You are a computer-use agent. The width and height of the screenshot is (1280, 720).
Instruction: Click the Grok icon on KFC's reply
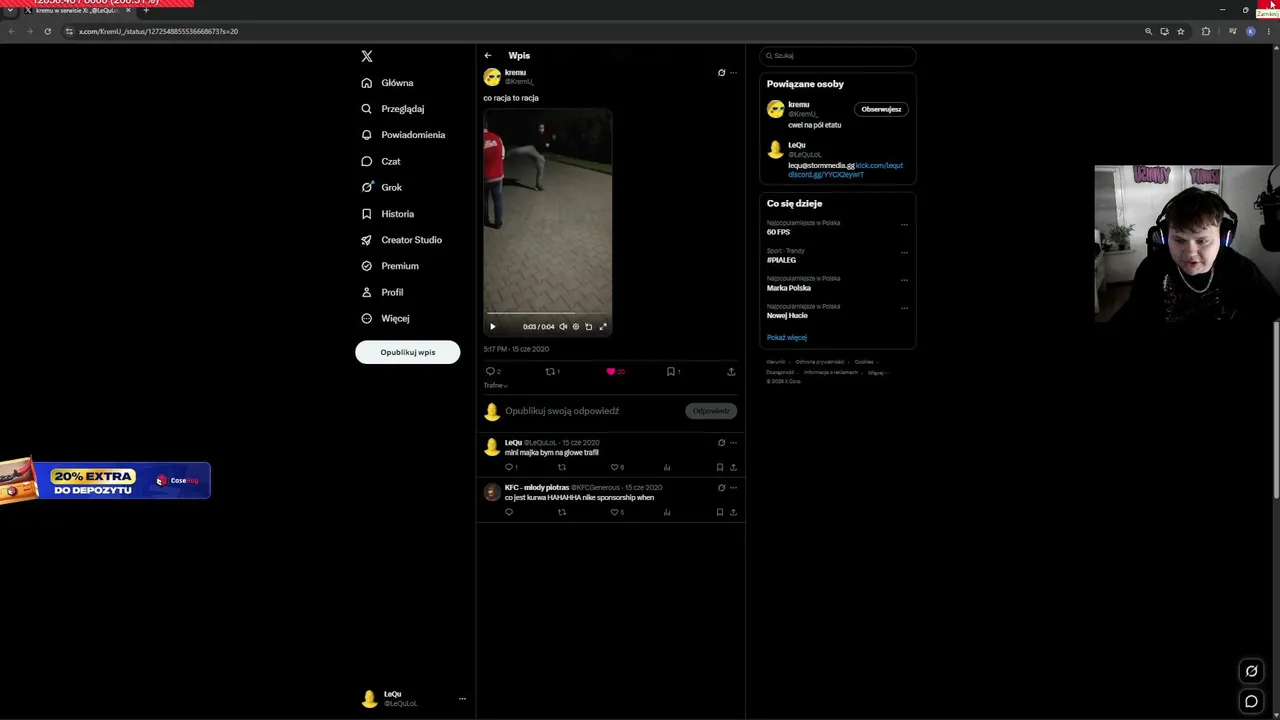point(721,488)
